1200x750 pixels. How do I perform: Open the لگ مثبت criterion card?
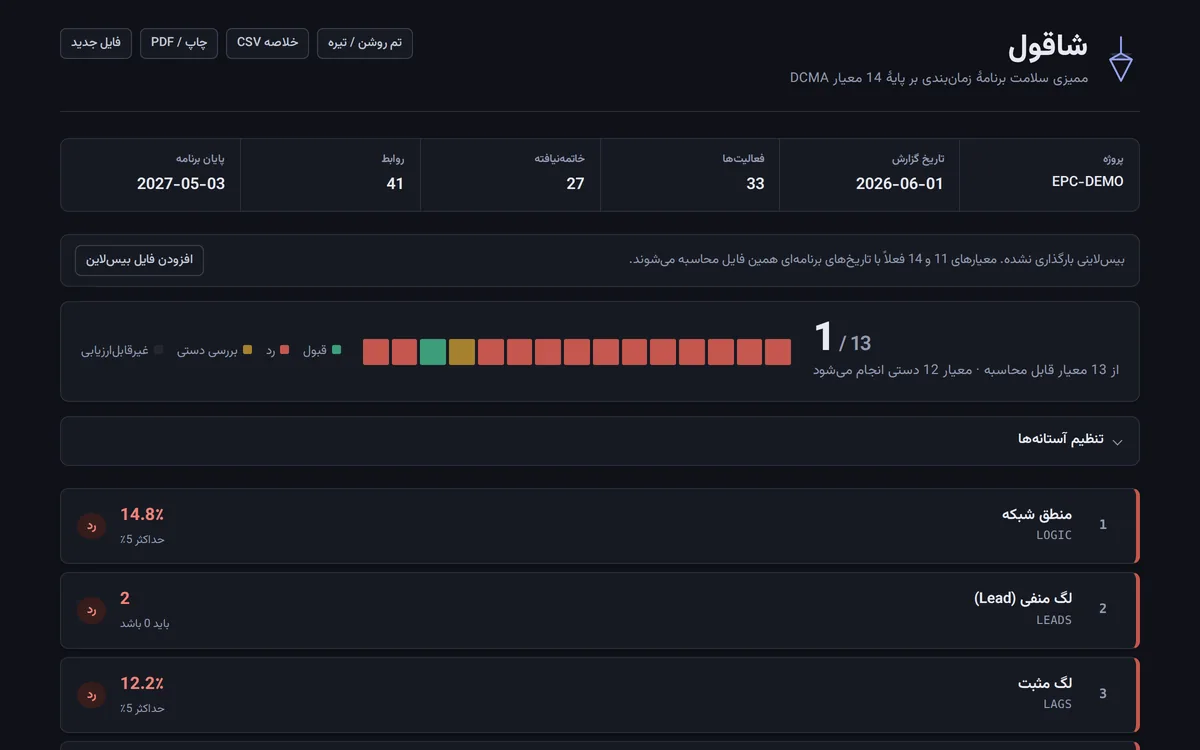600,695
